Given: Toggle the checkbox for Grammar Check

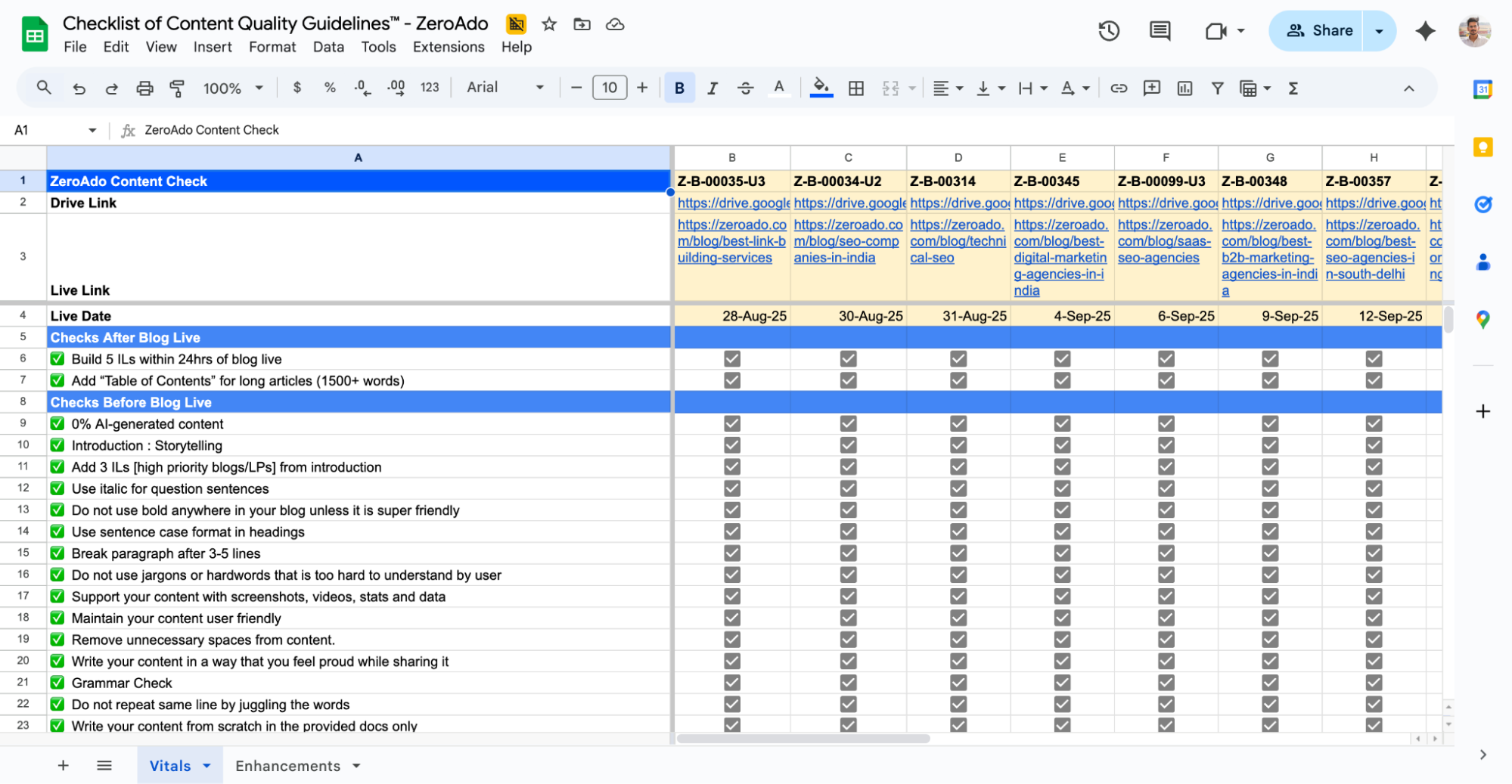Looking at the screenshot, I should pos(731,682).
